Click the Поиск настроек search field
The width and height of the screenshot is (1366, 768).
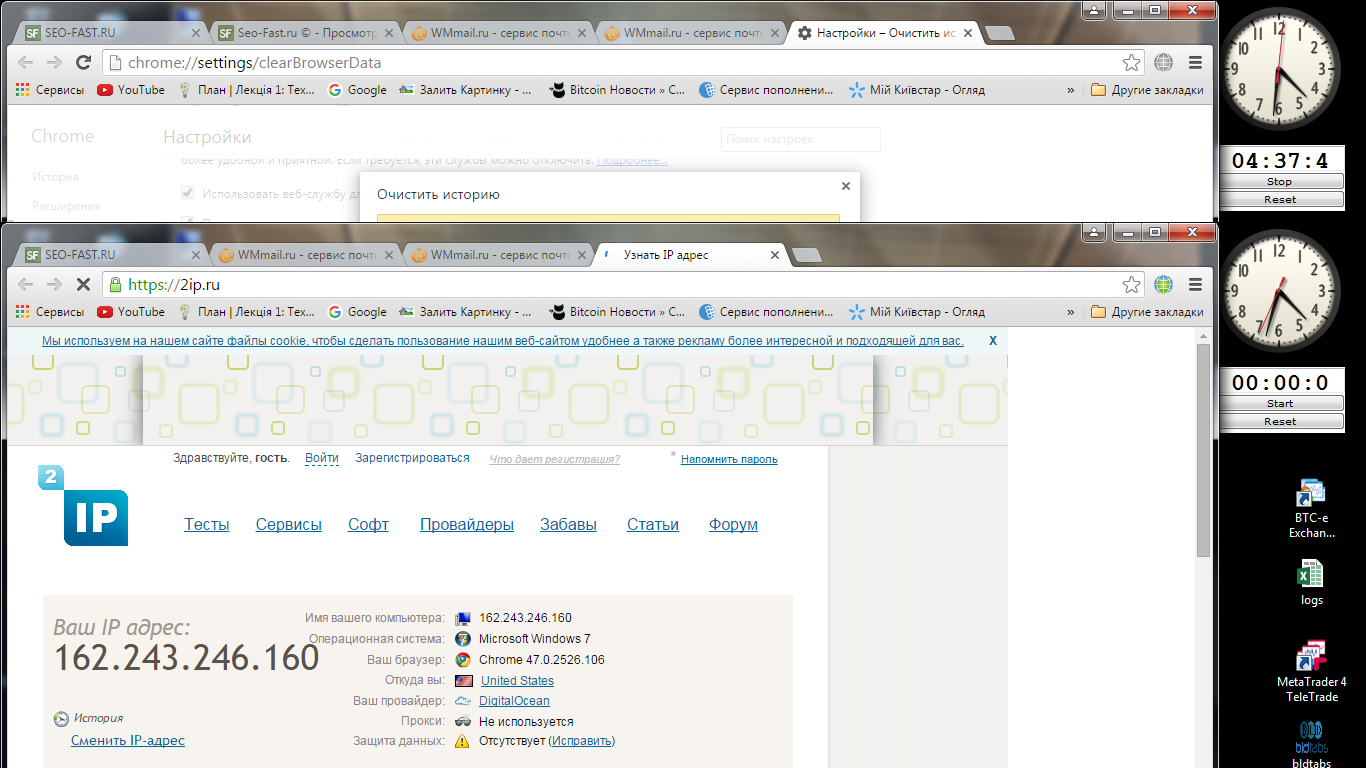coord(800,139)
